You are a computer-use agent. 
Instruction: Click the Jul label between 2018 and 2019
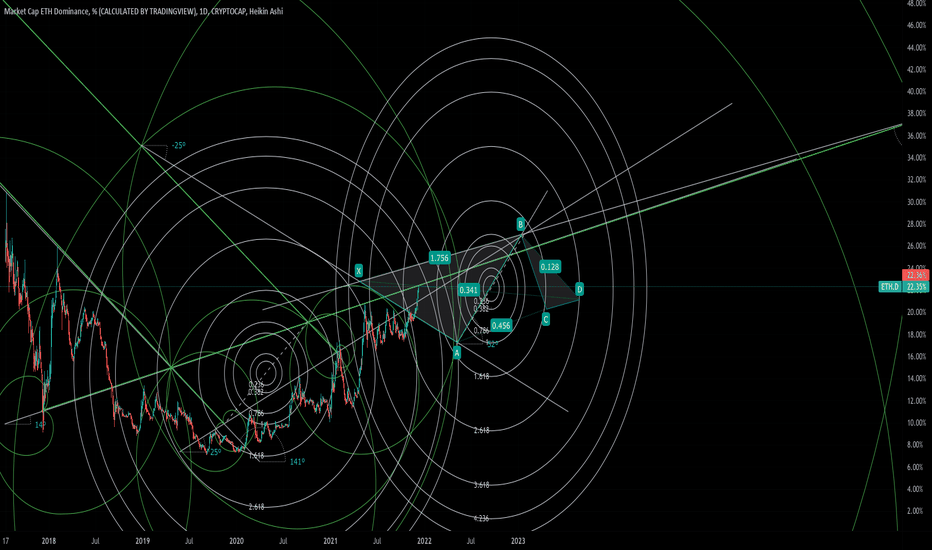point(95,541)
